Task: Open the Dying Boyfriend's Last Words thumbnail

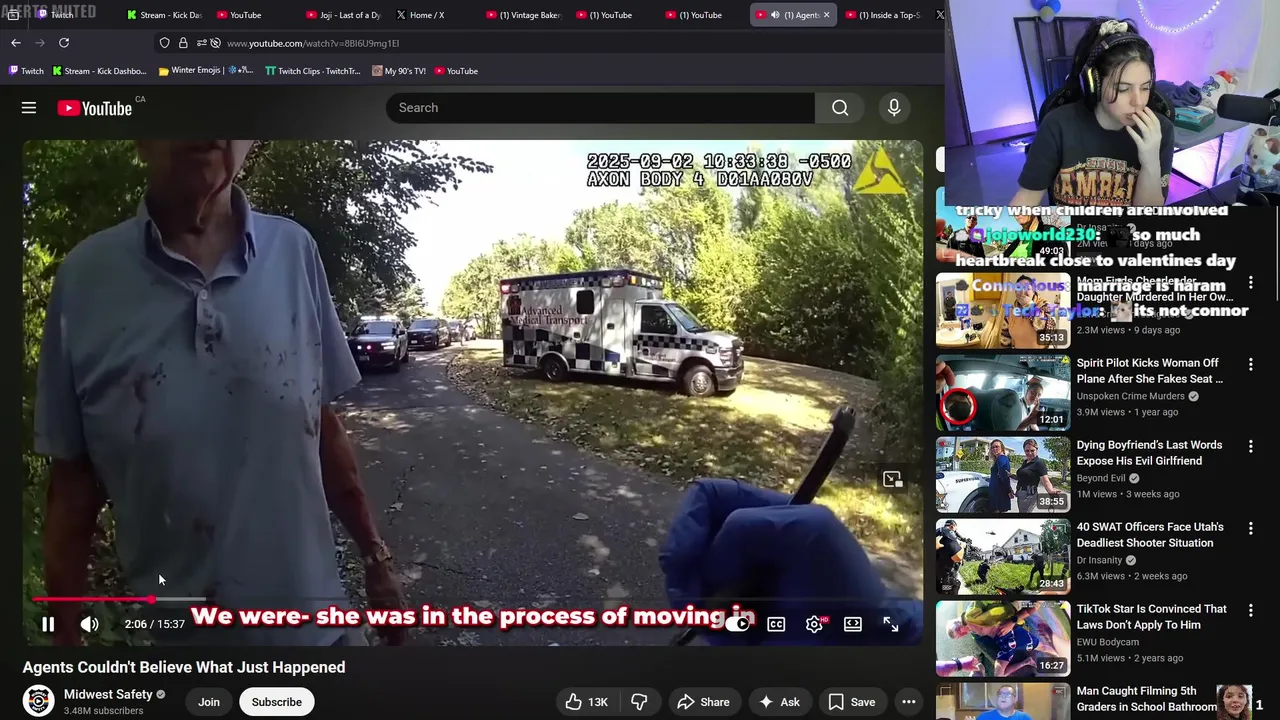Action: (x=1003, y=474)
